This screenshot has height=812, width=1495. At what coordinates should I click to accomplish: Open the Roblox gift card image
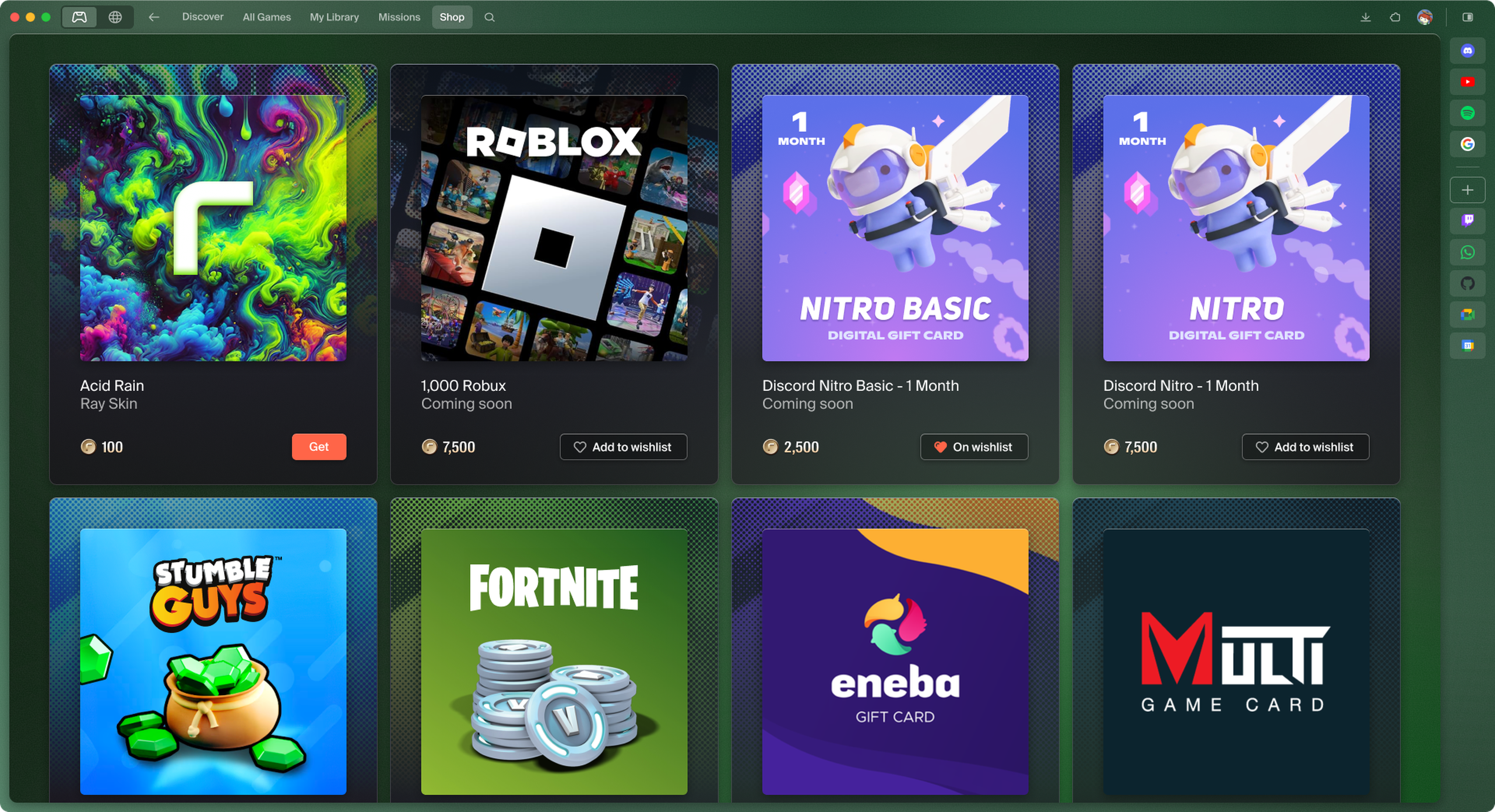[x=554, y=228]
